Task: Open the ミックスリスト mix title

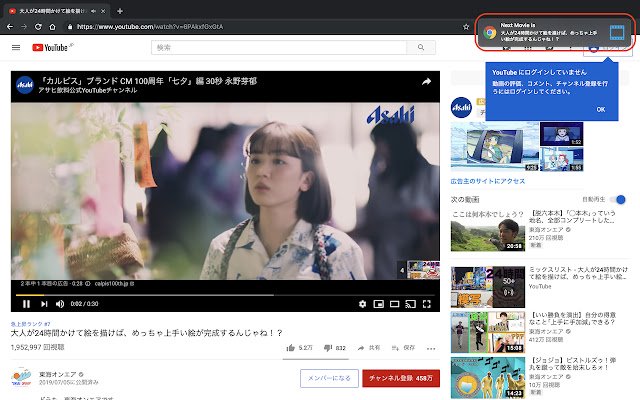Action: [x=578, y=273]
